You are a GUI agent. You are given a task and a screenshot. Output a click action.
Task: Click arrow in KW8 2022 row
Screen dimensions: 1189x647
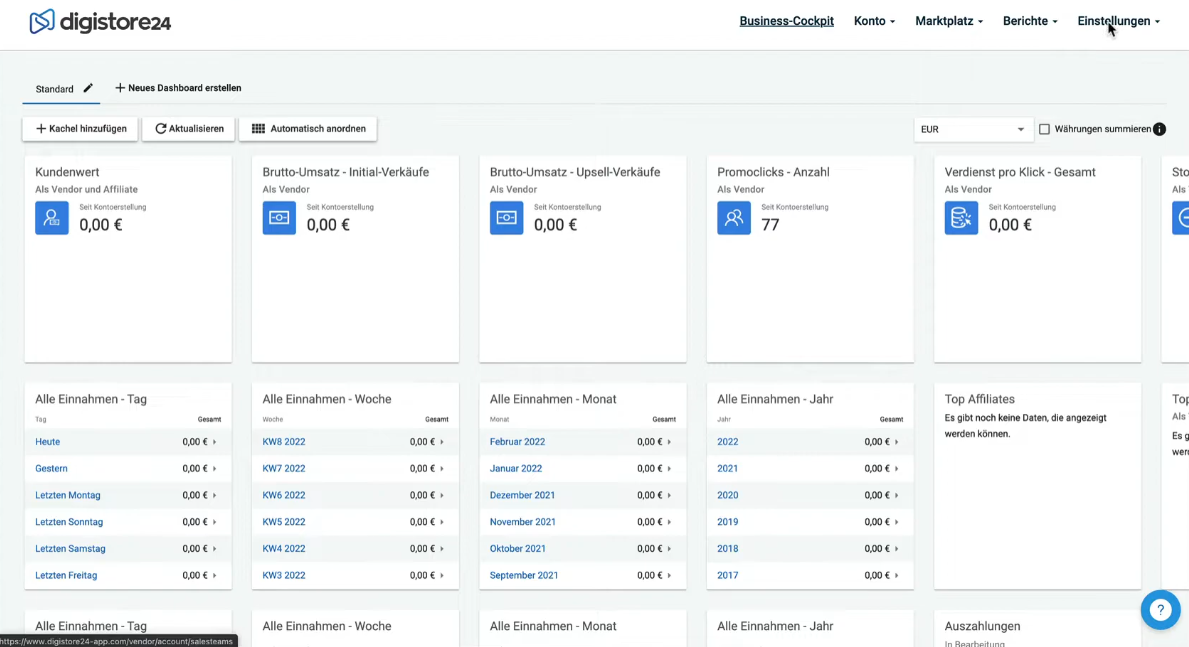coord(442,441)
